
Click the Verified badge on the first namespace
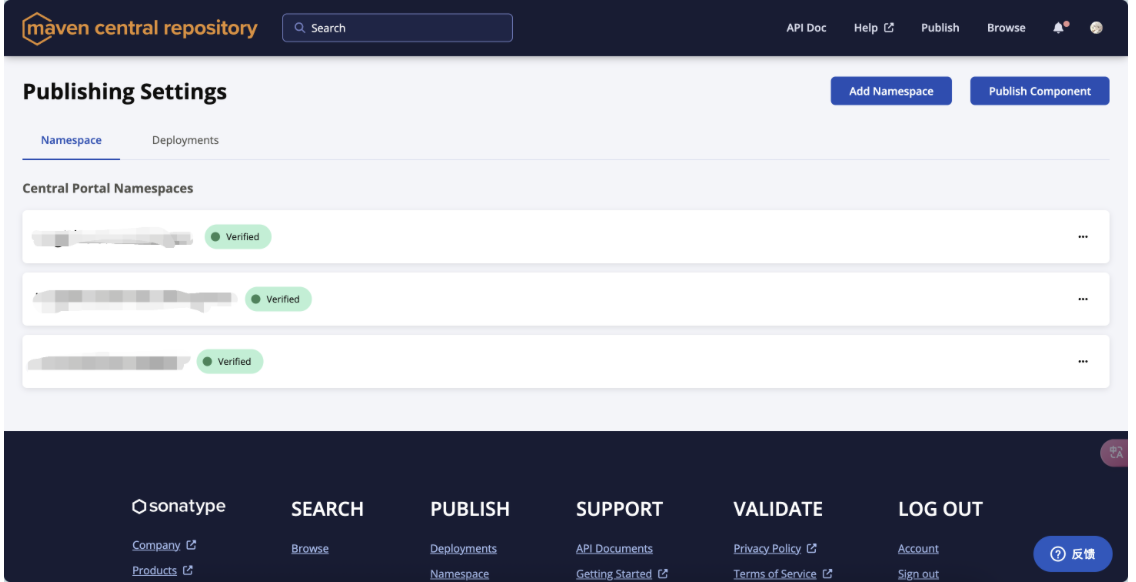point(238,237)
